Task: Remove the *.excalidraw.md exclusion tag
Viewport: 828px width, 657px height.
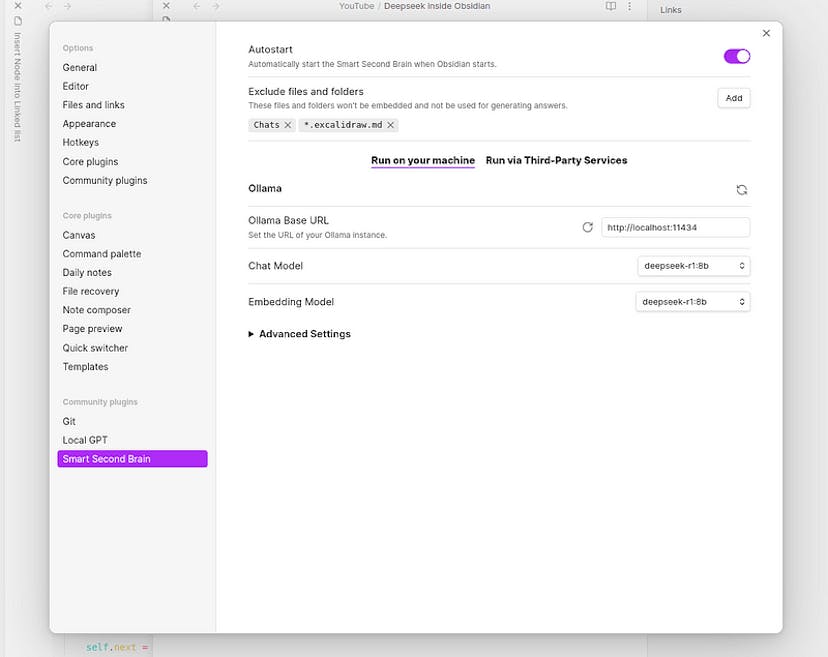Action: (x=391, y=125)
